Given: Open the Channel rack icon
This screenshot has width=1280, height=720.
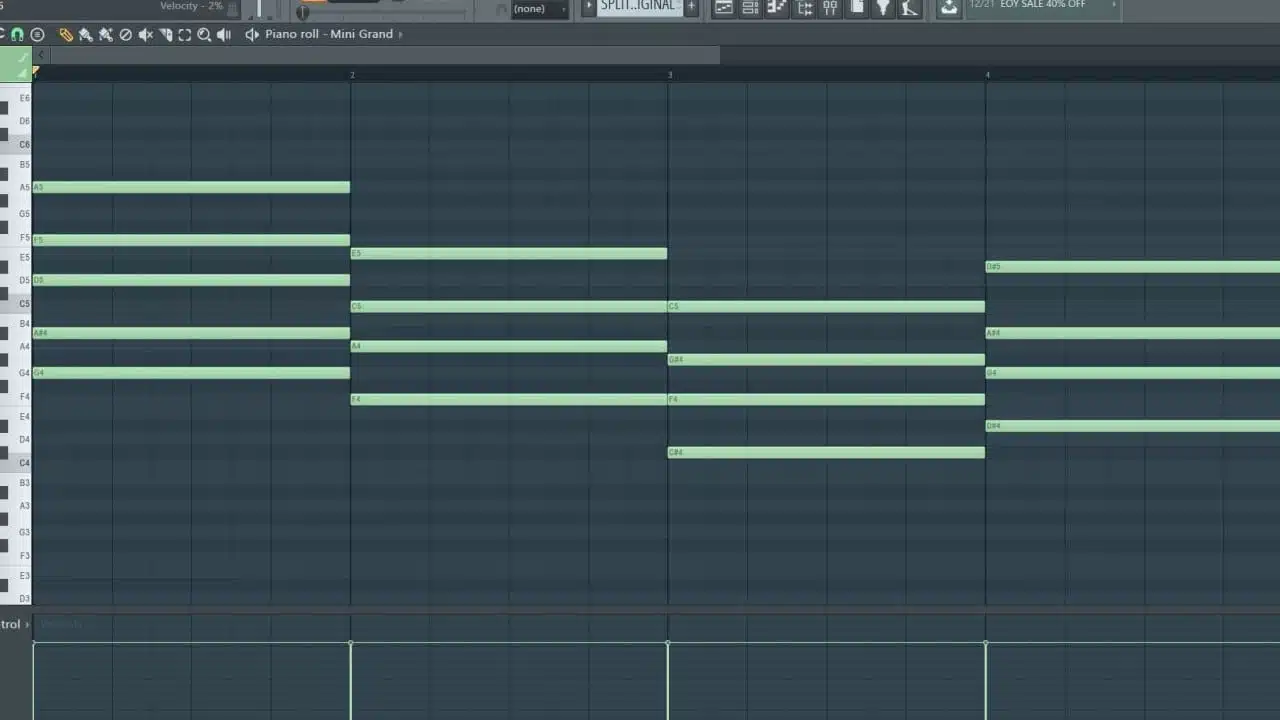Looking at the screenshot, I should [x=750, y=8].
